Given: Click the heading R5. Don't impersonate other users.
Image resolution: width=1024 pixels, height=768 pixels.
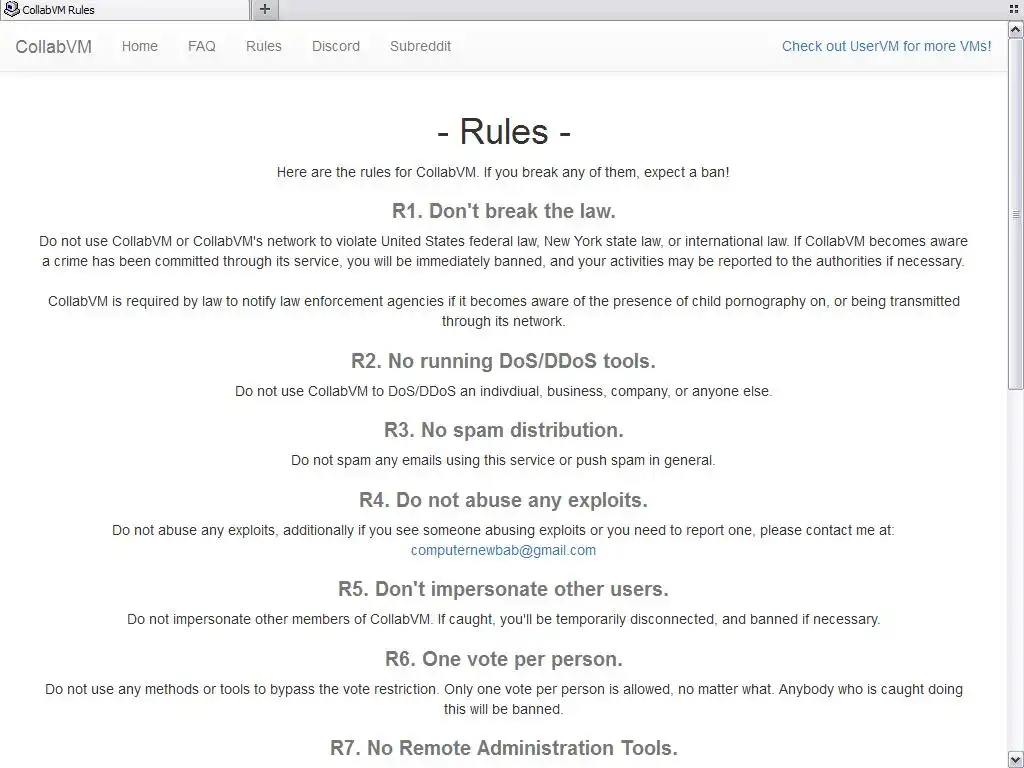Looking at the screenshot, I should tap(504, 588).
